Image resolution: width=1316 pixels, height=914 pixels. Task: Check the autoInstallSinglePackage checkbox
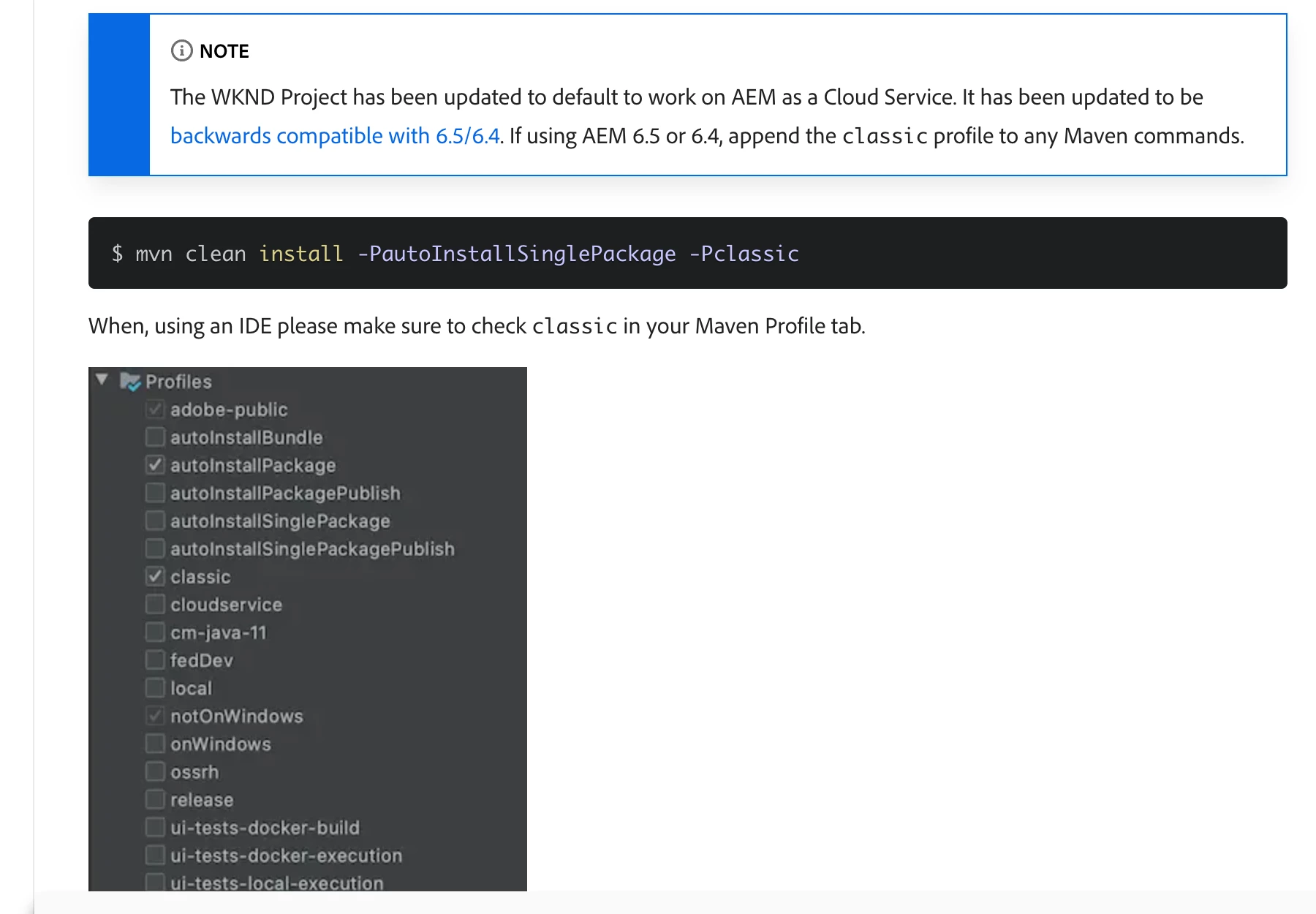click(155, 521)
